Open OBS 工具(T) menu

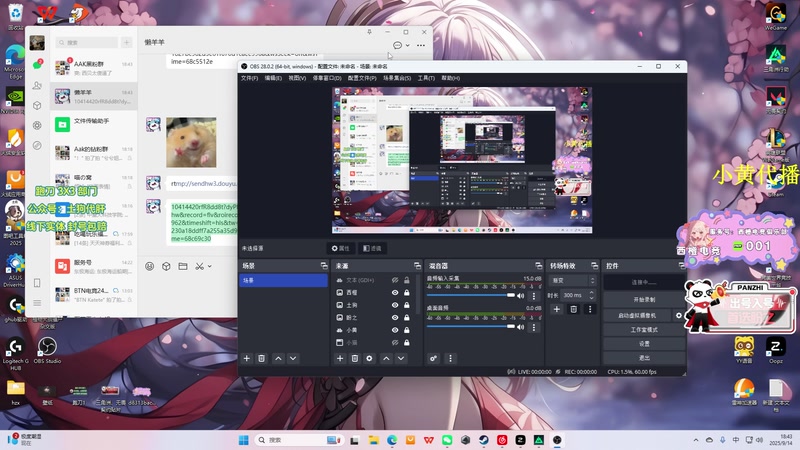coord(426,78)
